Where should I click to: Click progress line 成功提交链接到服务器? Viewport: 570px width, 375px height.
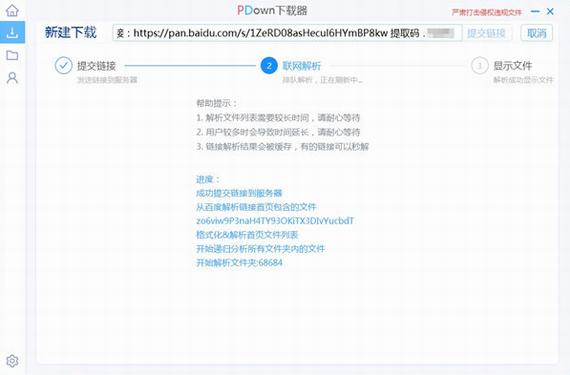(239, 193)
